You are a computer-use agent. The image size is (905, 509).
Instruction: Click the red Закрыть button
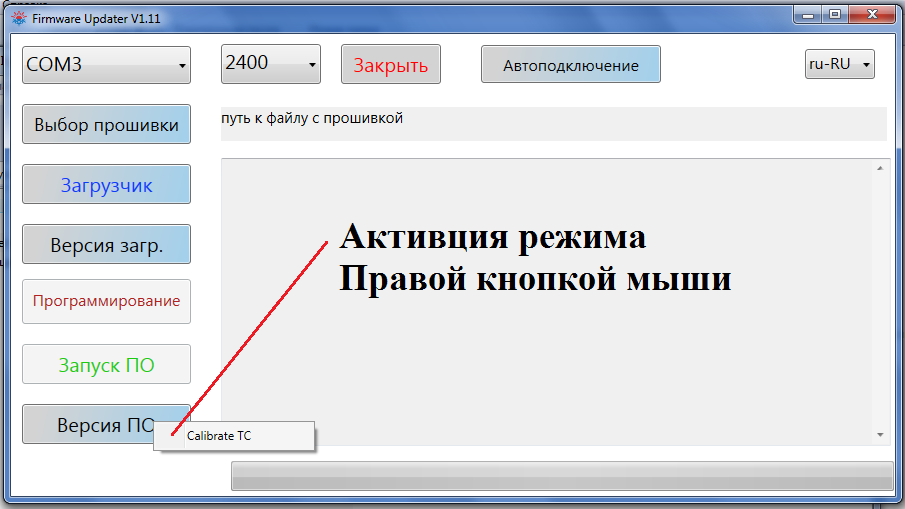click(x=391, y=64)
